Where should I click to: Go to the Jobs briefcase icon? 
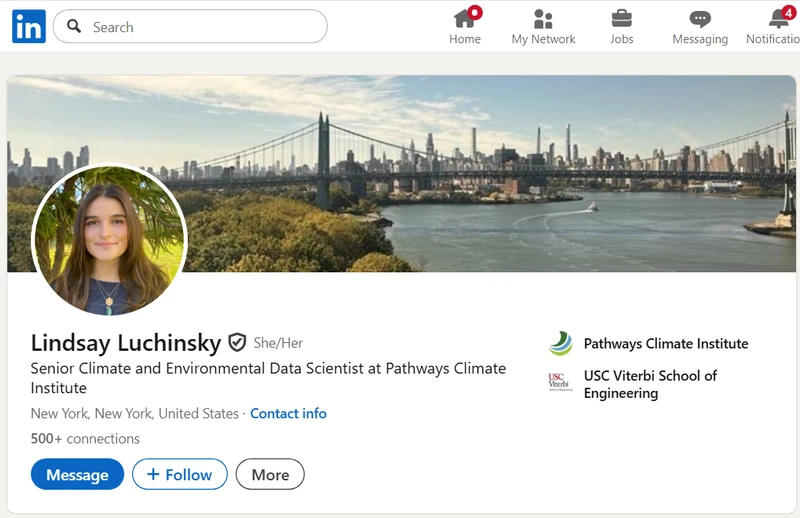[x=621, y=19]
